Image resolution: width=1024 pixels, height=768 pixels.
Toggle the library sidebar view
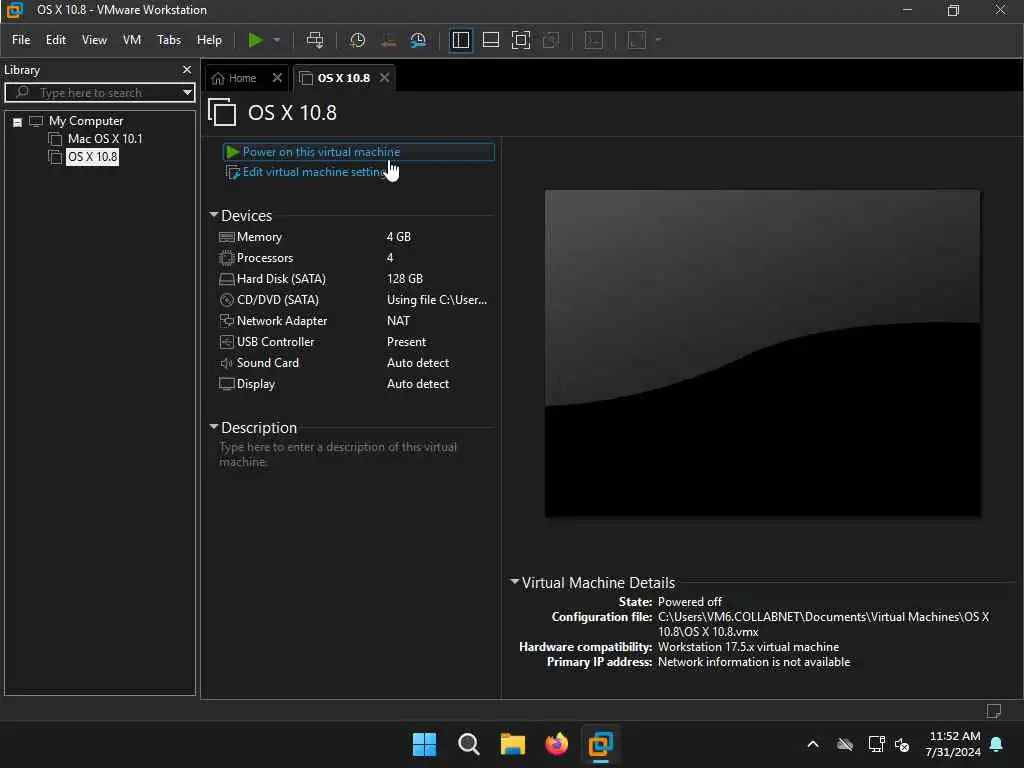click(460, 40)
